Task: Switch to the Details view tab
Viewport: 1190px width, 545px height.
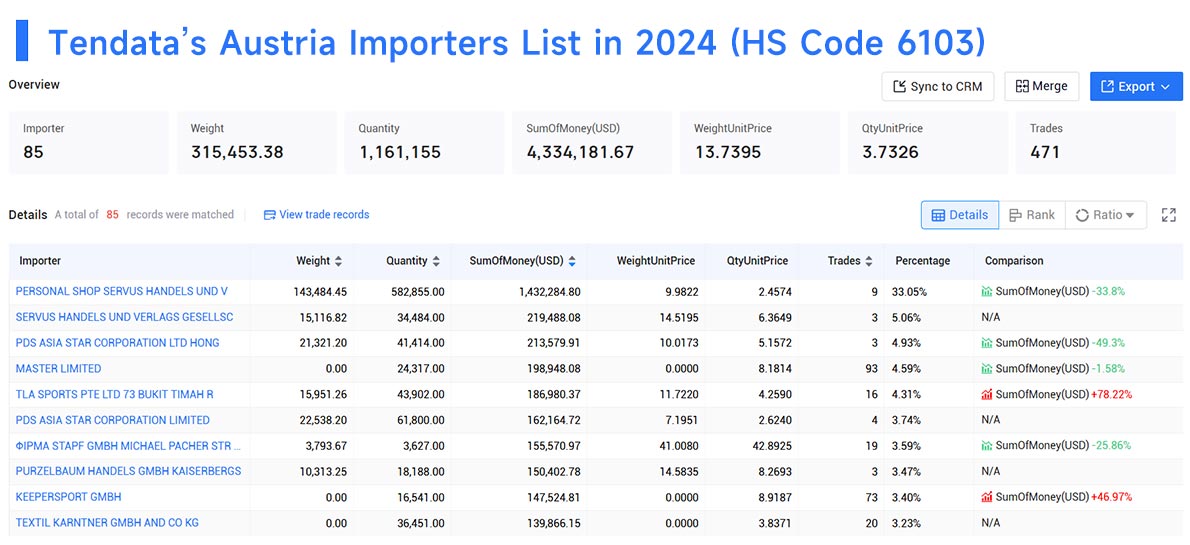Action: pos(960,215)
